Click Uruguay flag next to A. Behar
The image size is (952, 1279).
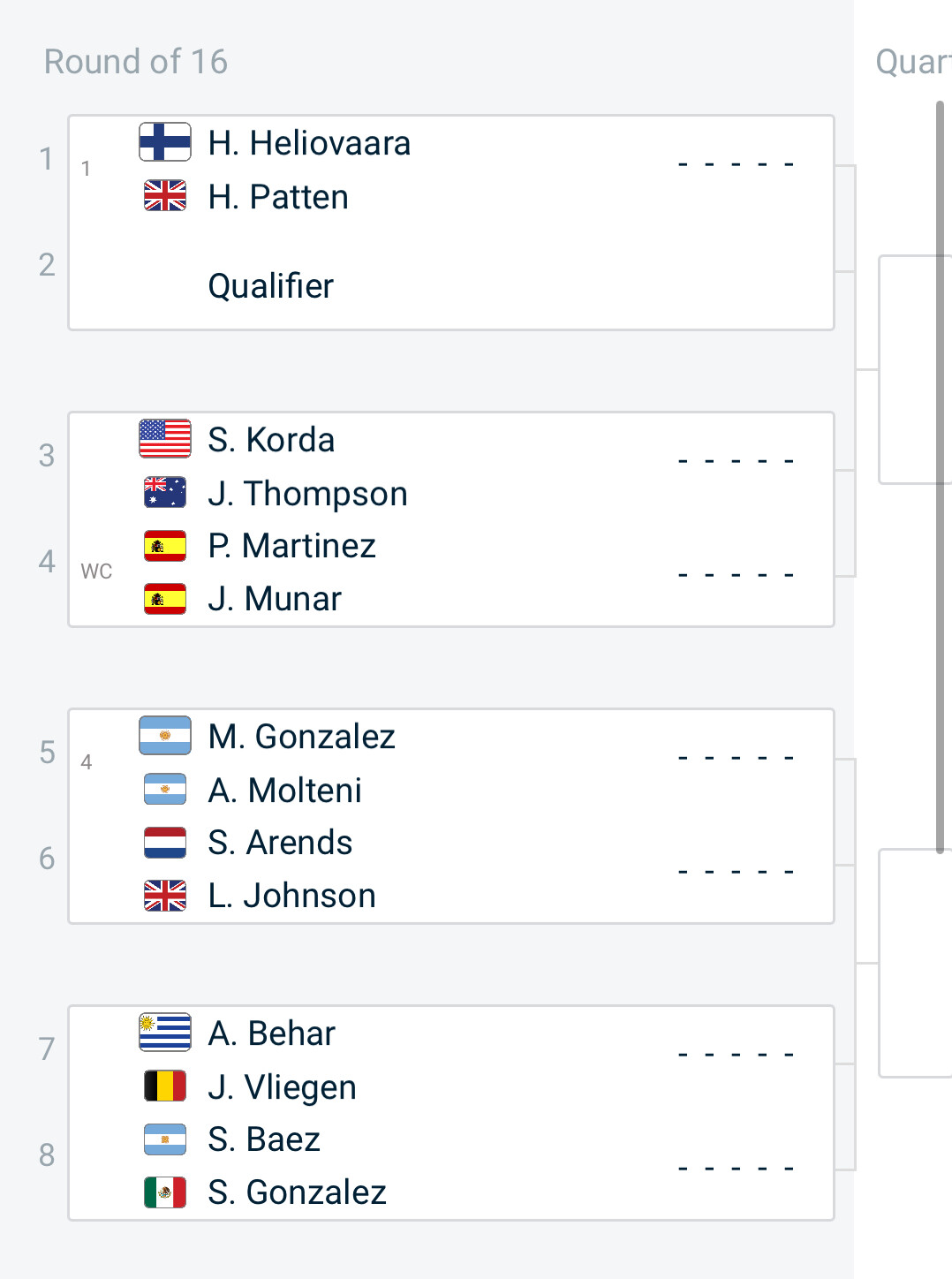(165, 1033)
